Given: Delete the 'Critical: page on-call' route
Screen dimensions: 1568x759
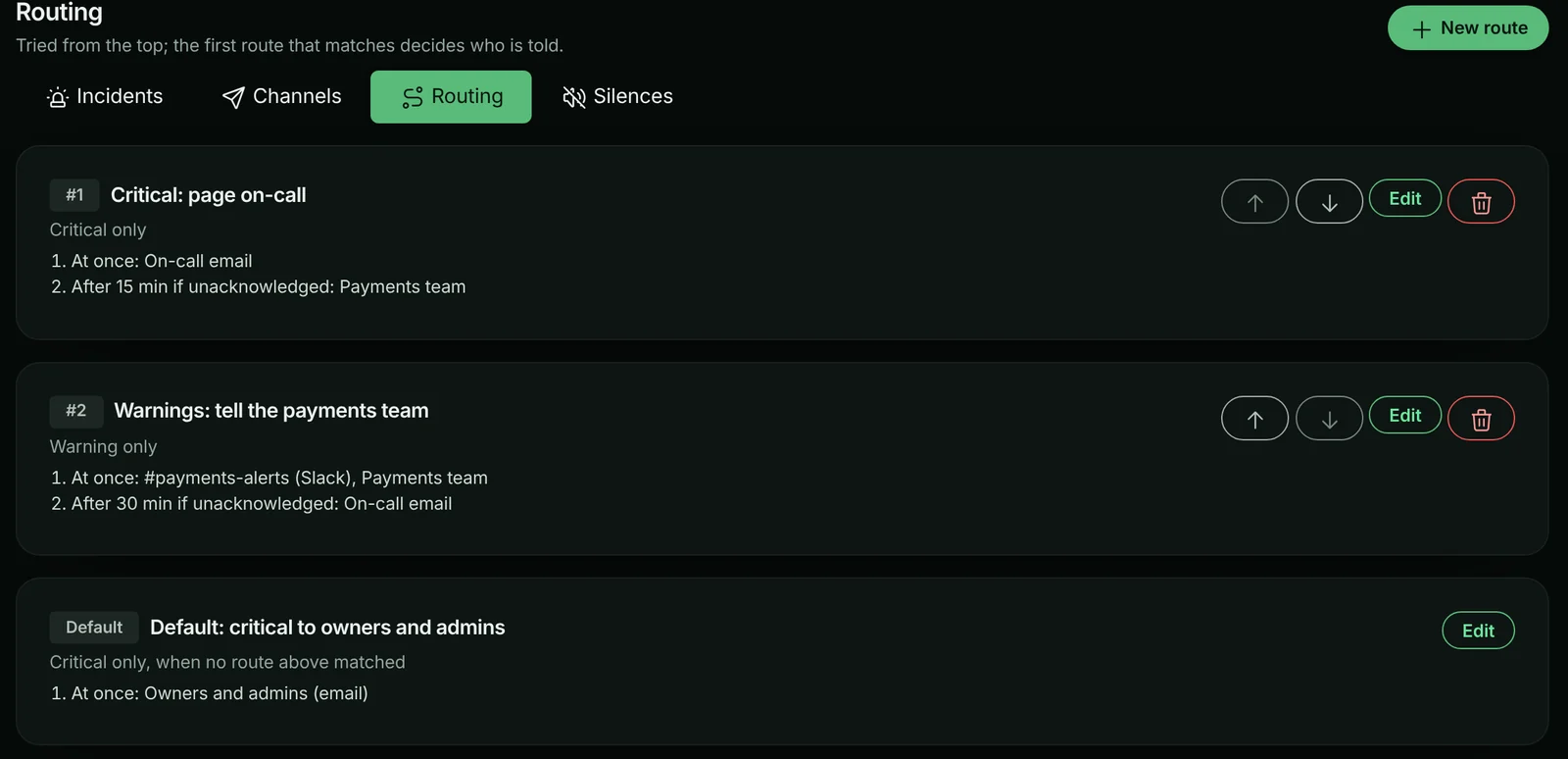Looking at the screenshot, I should coord(1481,202).
